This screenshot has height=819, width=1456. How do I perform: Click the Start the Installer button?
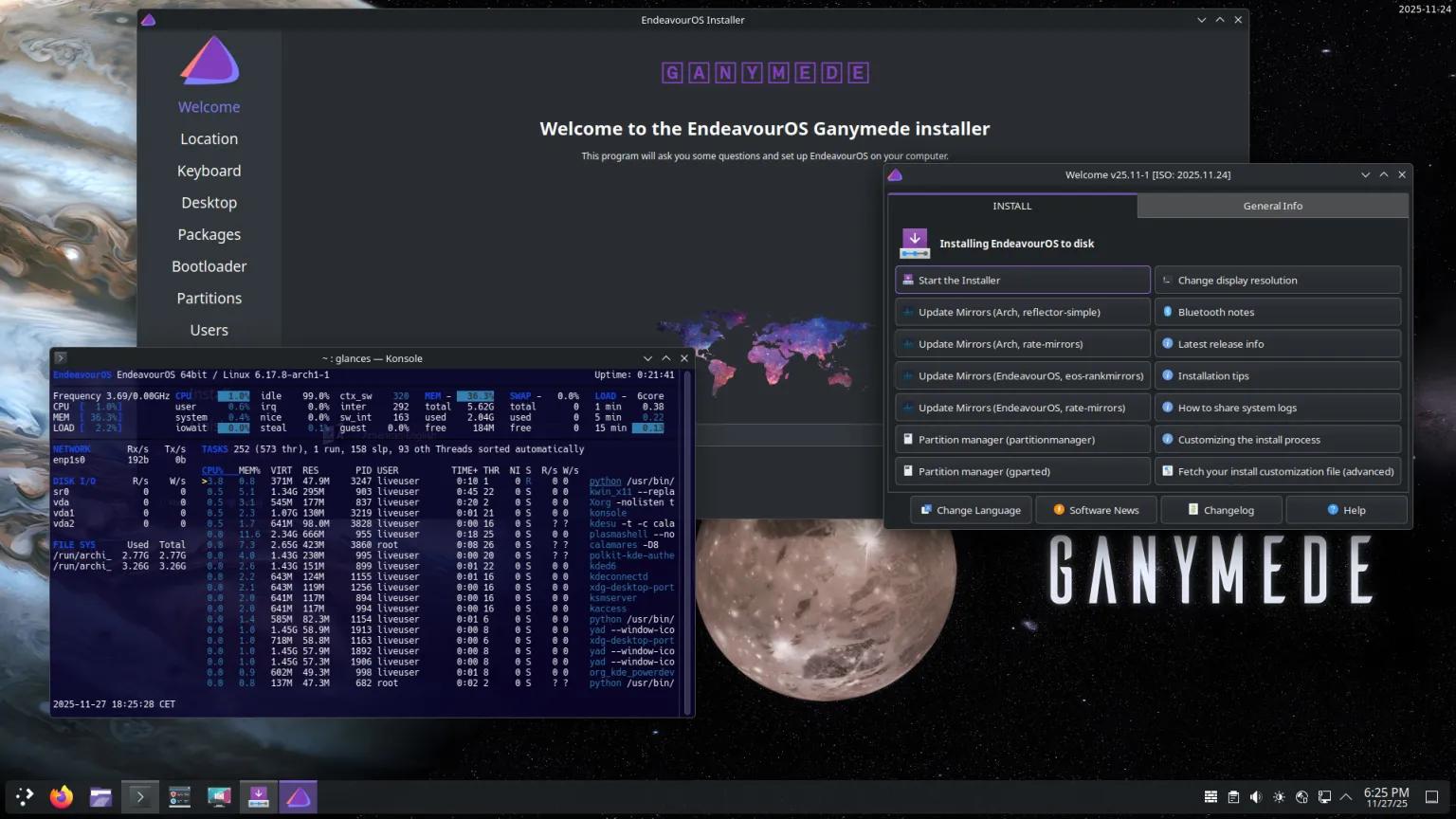pos(1022,280)
